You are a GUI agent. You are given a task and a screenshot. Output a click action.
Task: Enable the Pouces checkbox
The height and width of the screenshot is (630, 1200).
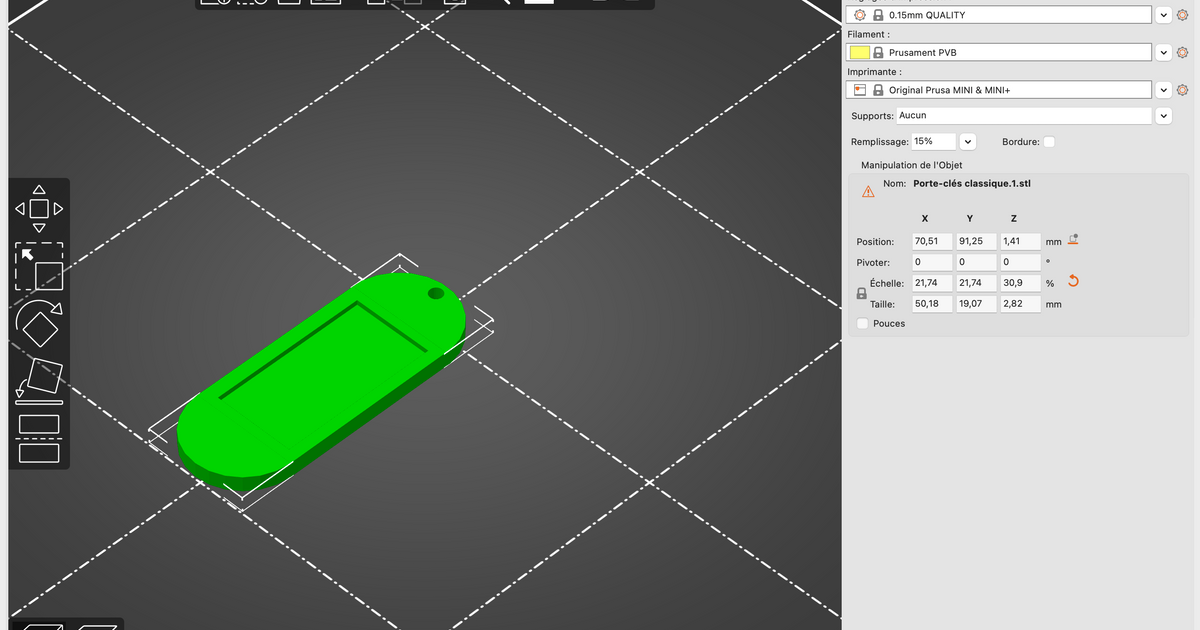coord(861,323)
